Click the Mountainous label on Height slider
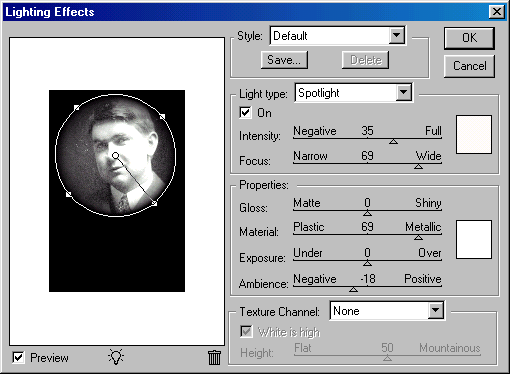 450,348
